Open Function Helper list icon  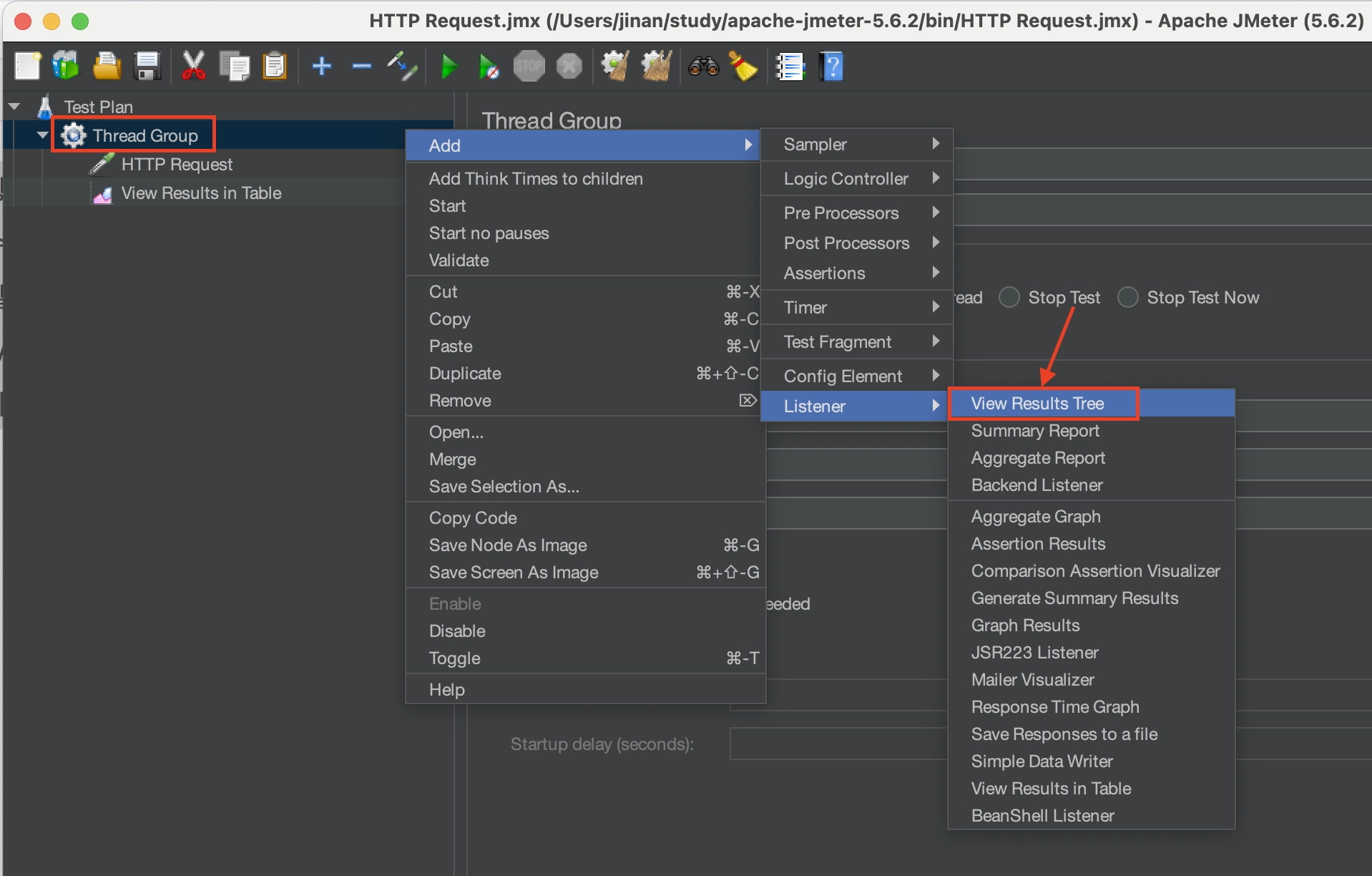click(x=790, y=67)
